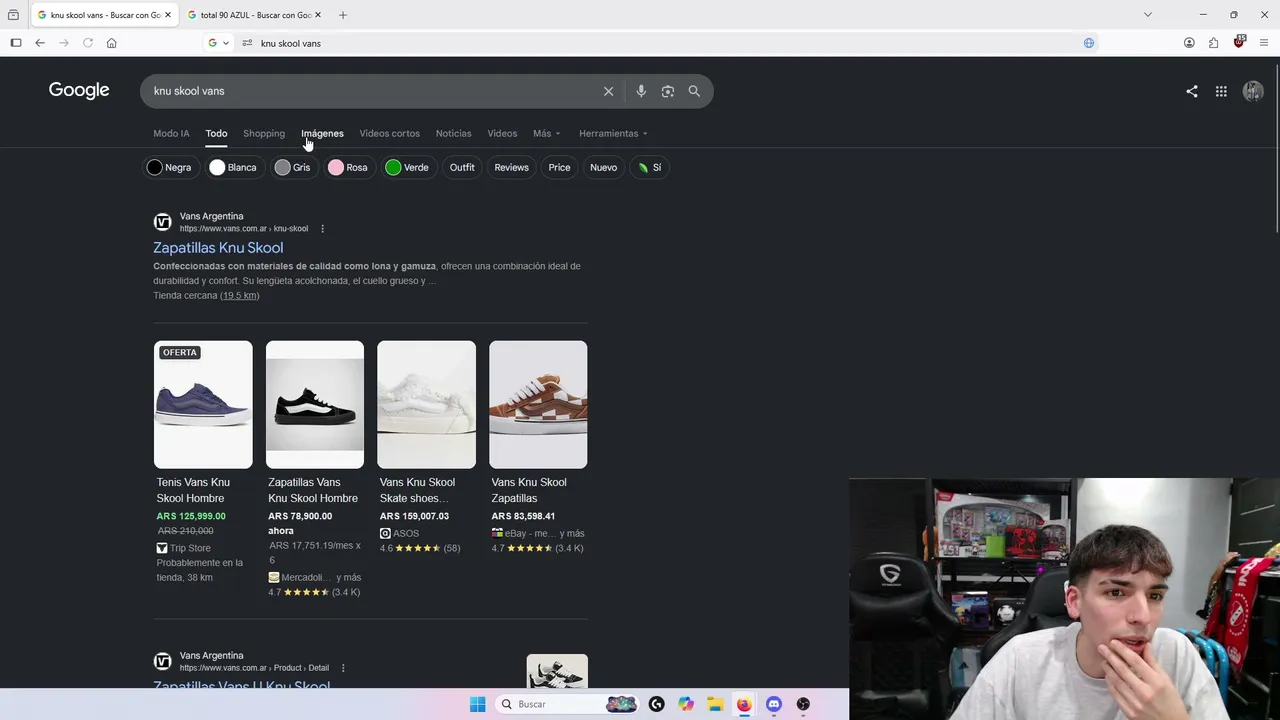
Task: Go to the Google logo homepage
Action: click(79, 91)
